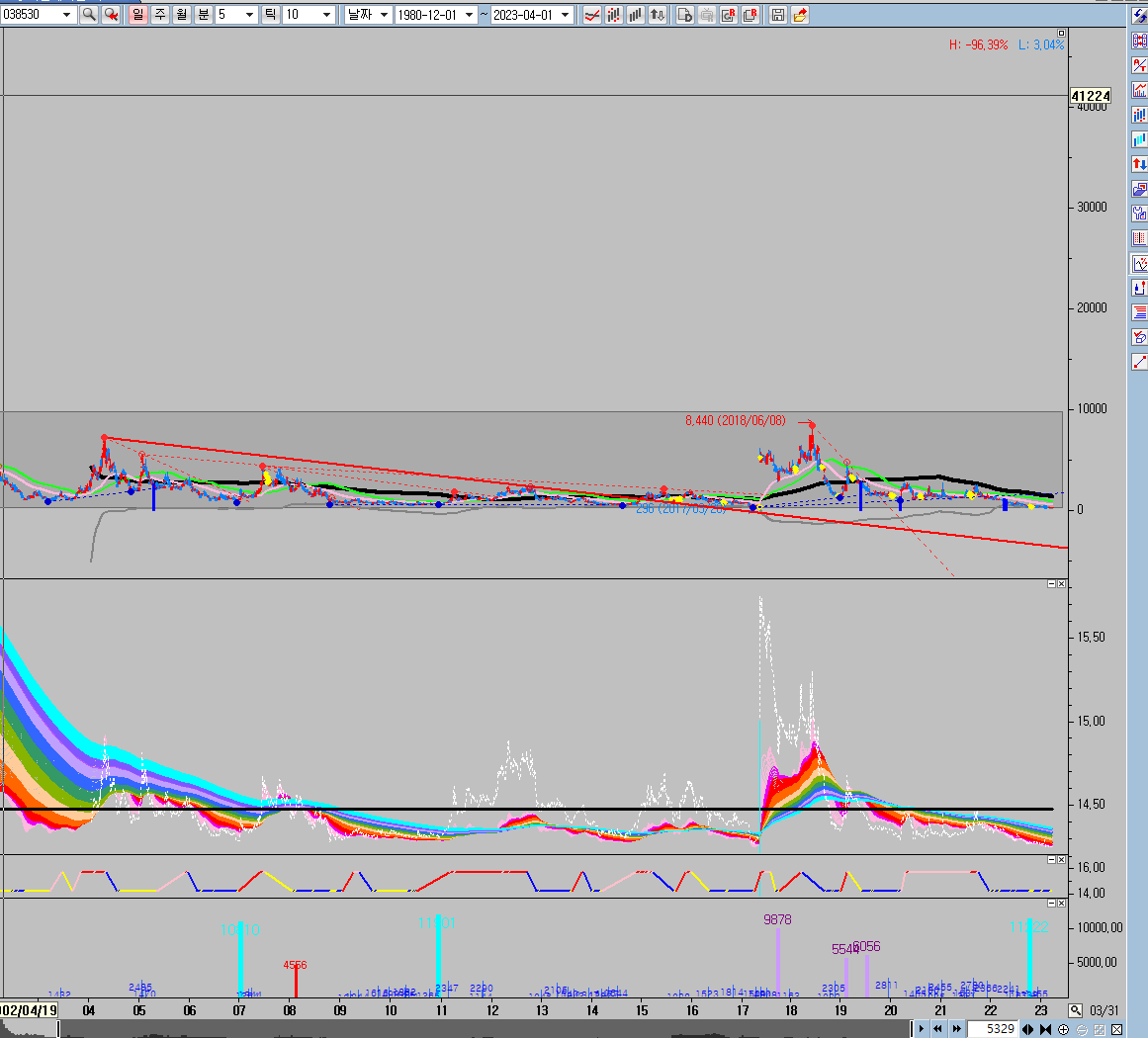Image resolution: width=1148 pixels, height=1038 pixels.
Task: Click the red up-down arrows sidebar icon
Action: pos(1139,164)
